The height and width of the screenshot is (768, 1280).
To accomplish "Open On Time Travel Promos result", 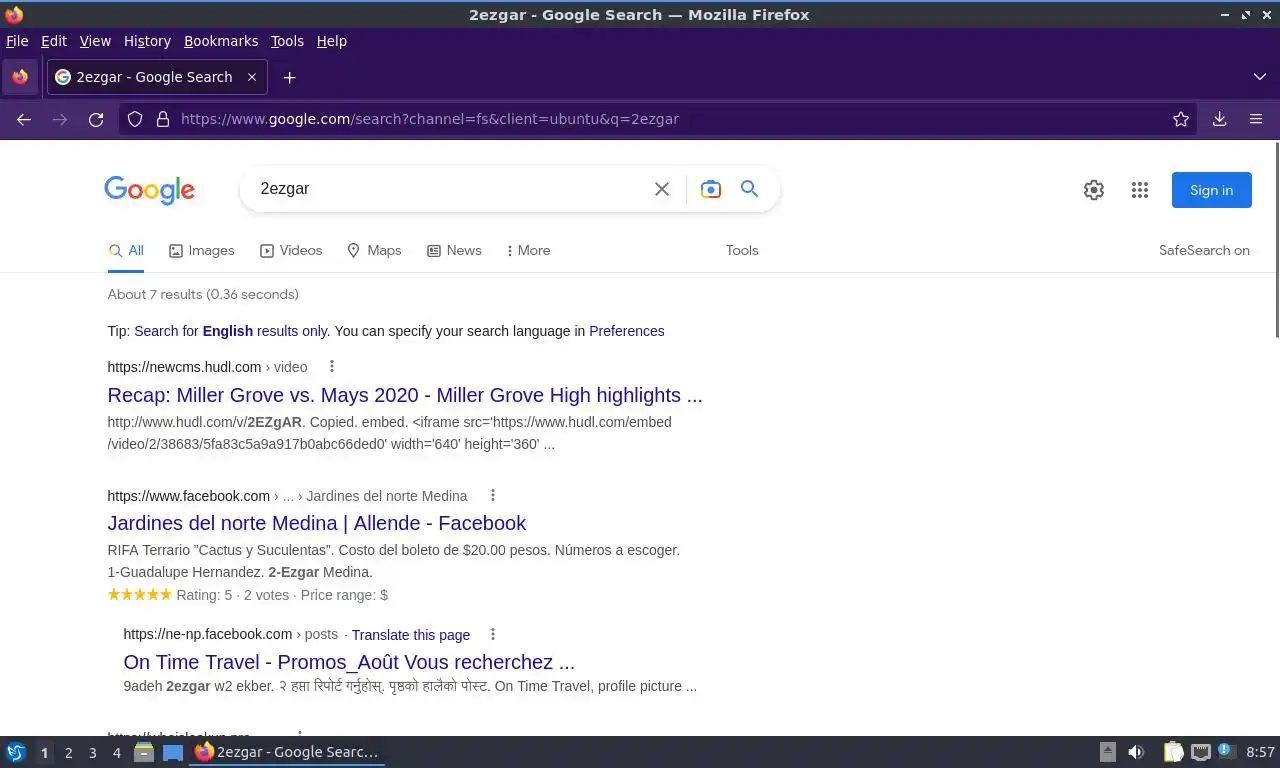I will [349, 662].
